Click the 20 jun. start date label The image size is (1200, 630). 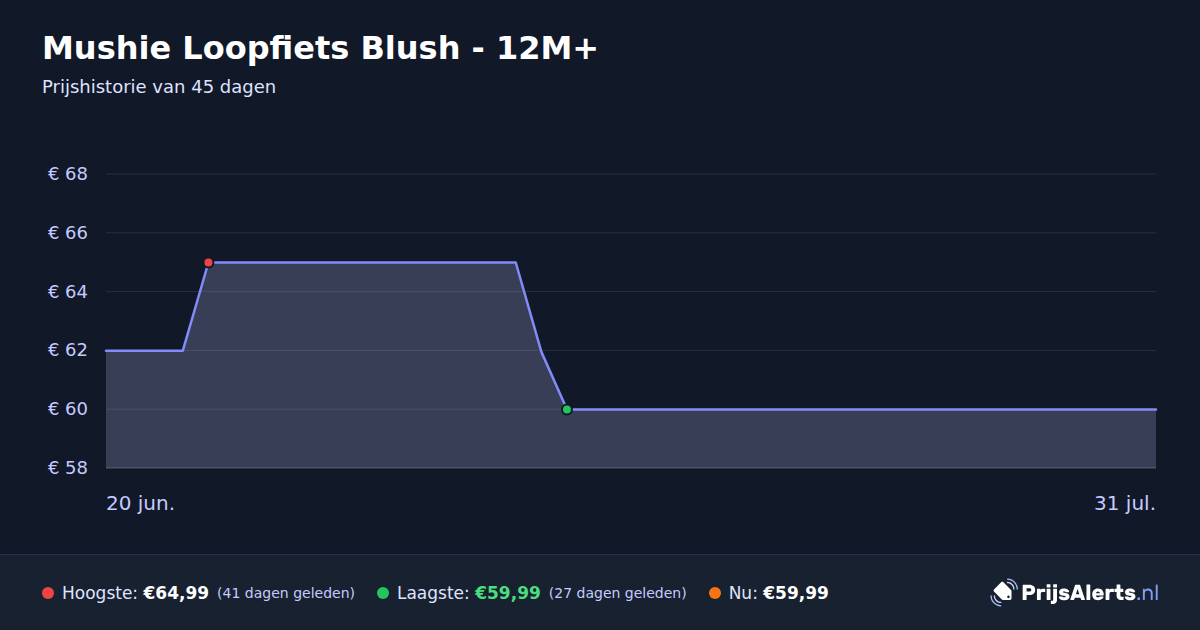[x=141, y=503]
